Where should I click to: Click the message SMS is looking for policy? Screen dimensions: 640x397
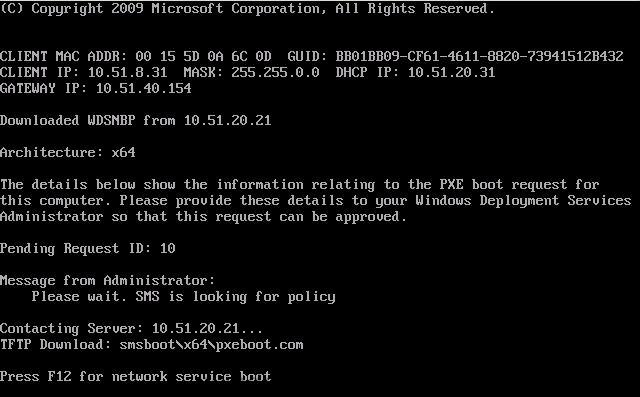235,297
